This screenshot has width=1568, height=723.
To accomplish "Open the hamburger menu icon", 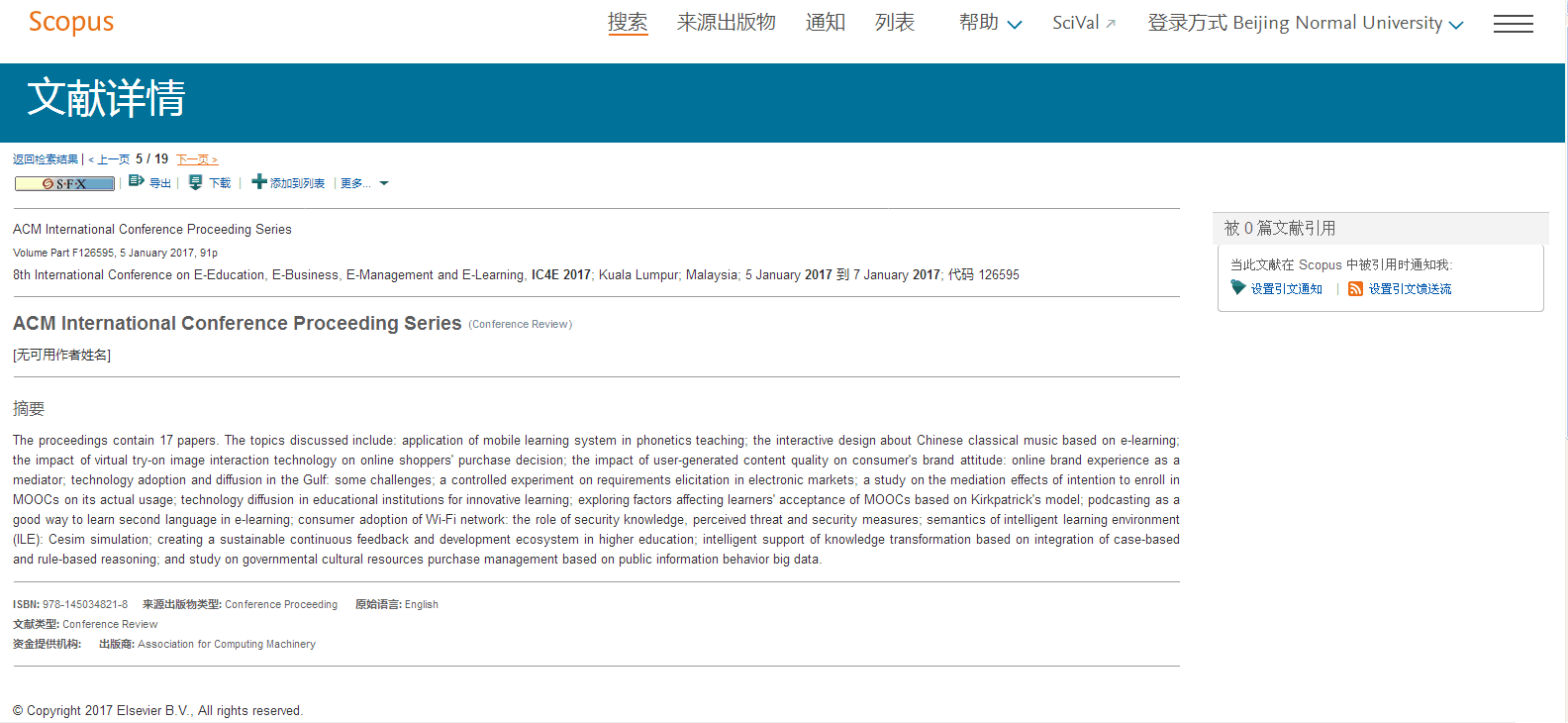I will [x=1513, y=24].
